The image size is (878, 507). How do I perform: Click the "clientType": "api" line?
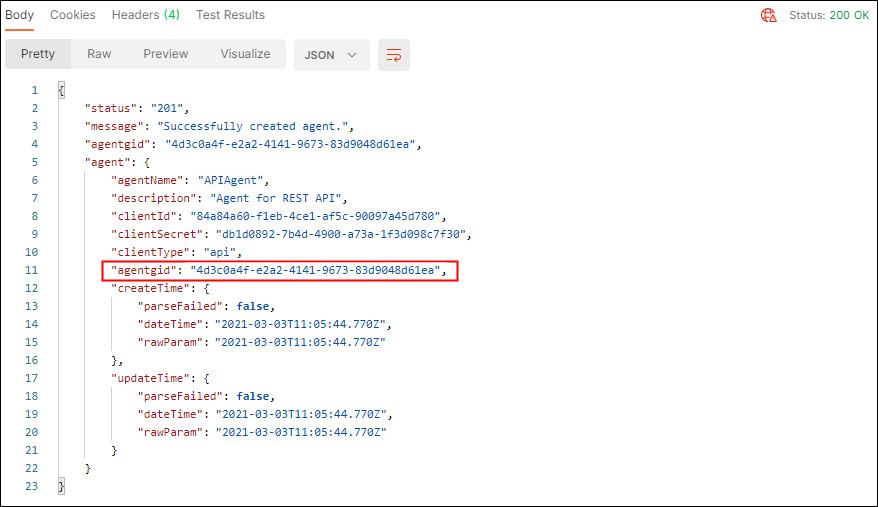pyautogui.click(x=176, y=252)
